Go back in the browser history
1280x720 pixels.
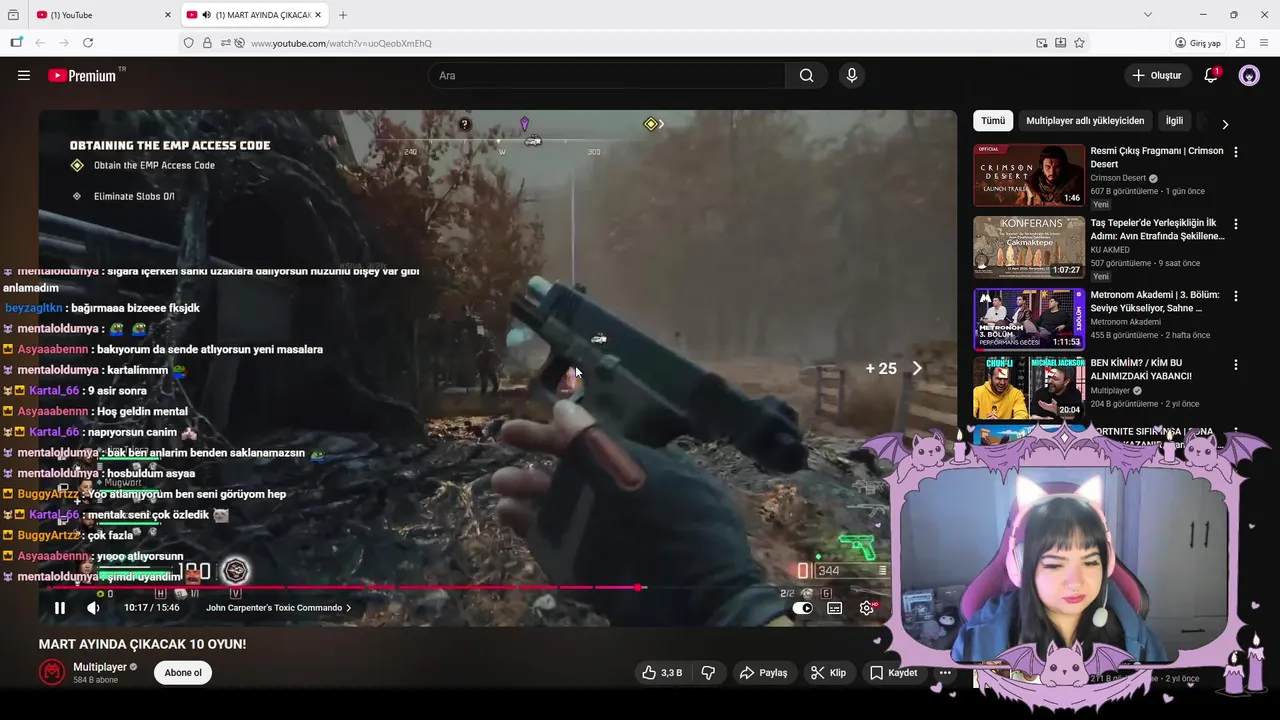[40, 43]
